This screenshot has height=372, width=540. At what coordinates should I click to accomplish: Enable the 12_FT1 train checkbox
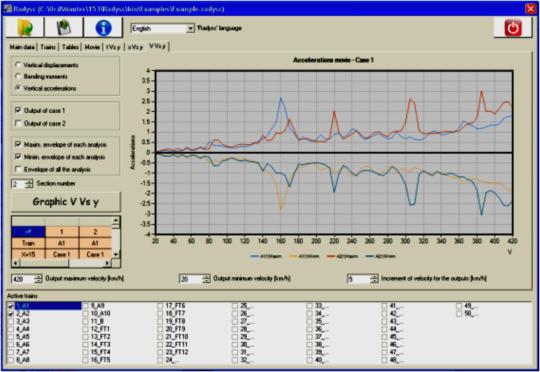[85, 329]
